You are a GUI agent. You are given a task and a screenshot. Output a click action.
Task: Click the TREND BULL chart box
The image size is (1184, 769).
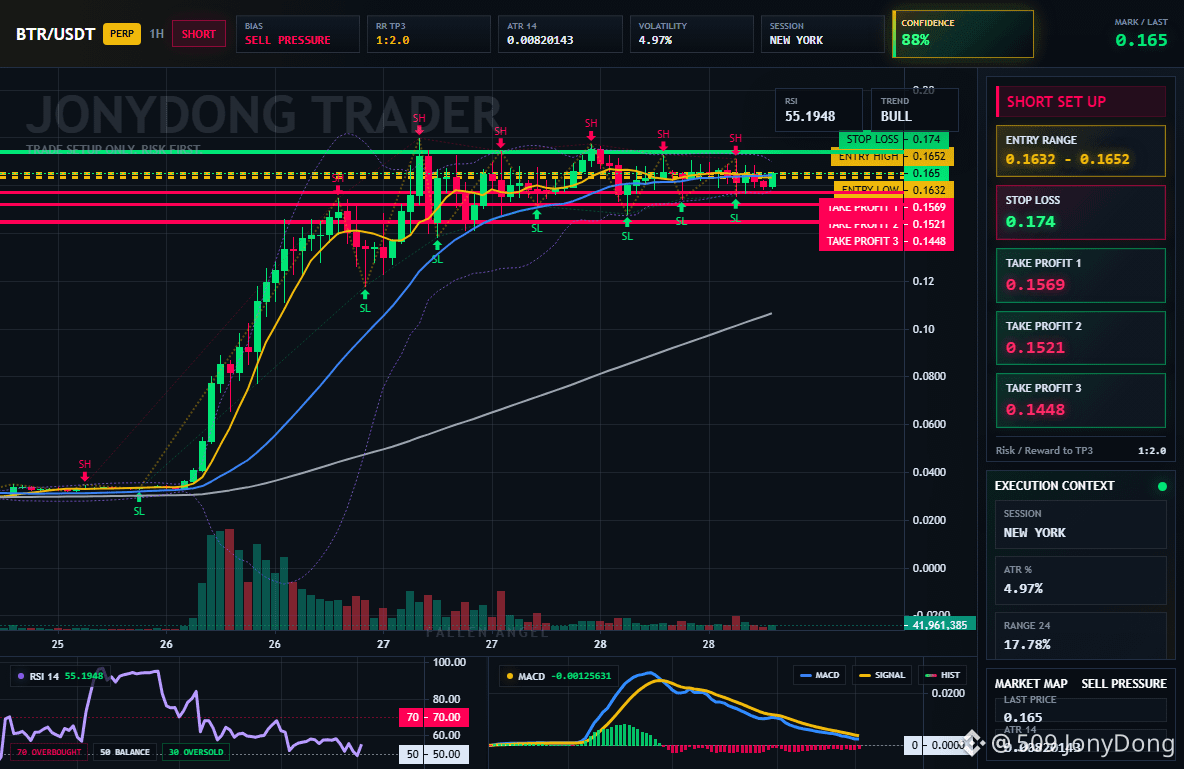coord(914,110)
